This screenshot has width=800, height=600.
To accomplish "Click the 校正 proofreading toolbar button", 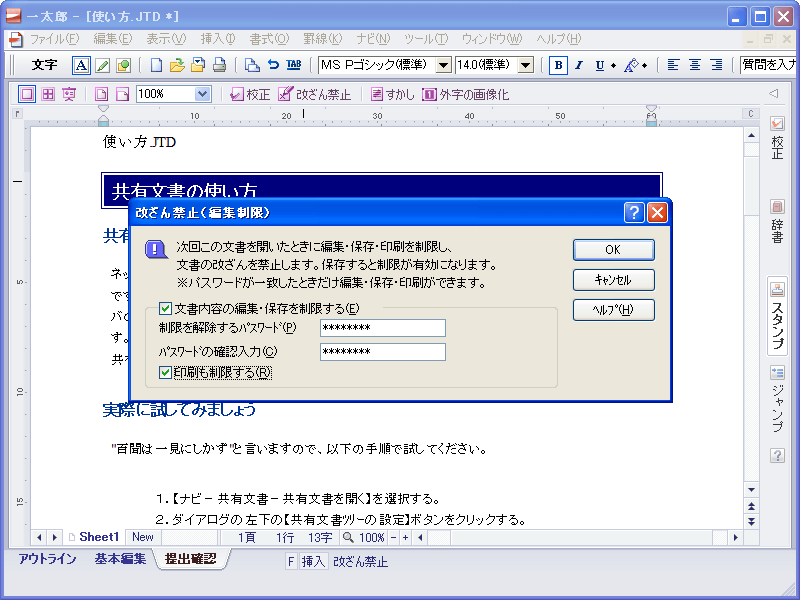I will (x=250, y=94).
